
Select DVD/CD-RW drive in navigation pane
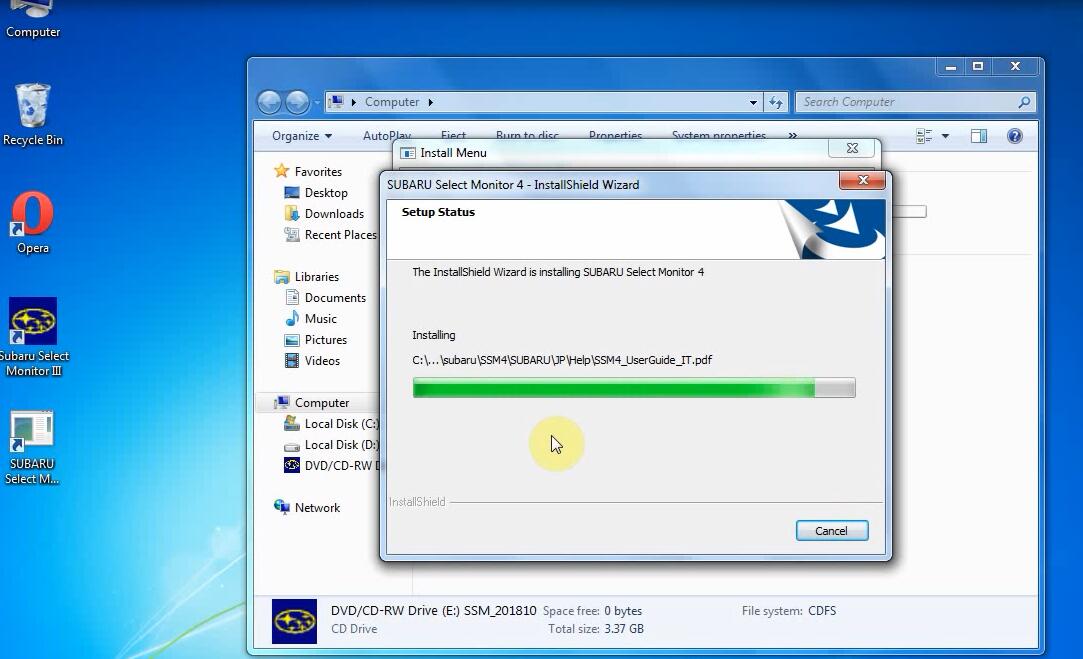341,466
